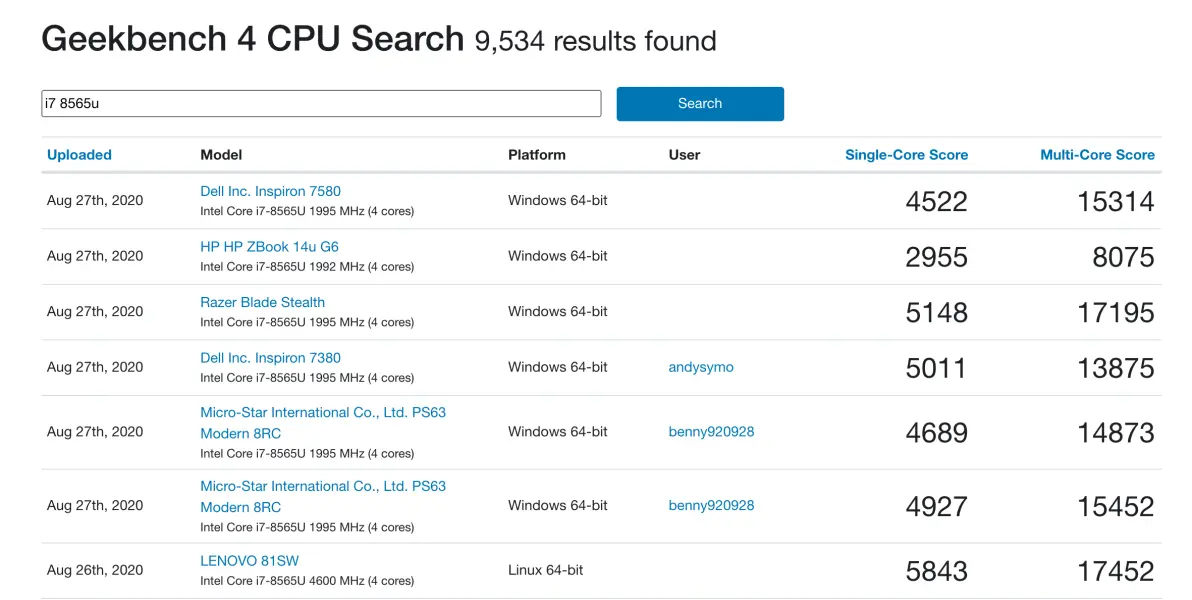Open the PS63 Modern 8RC result scoring 4689
The width and height of the screenshot is (1192, 600).
point(322,423)
